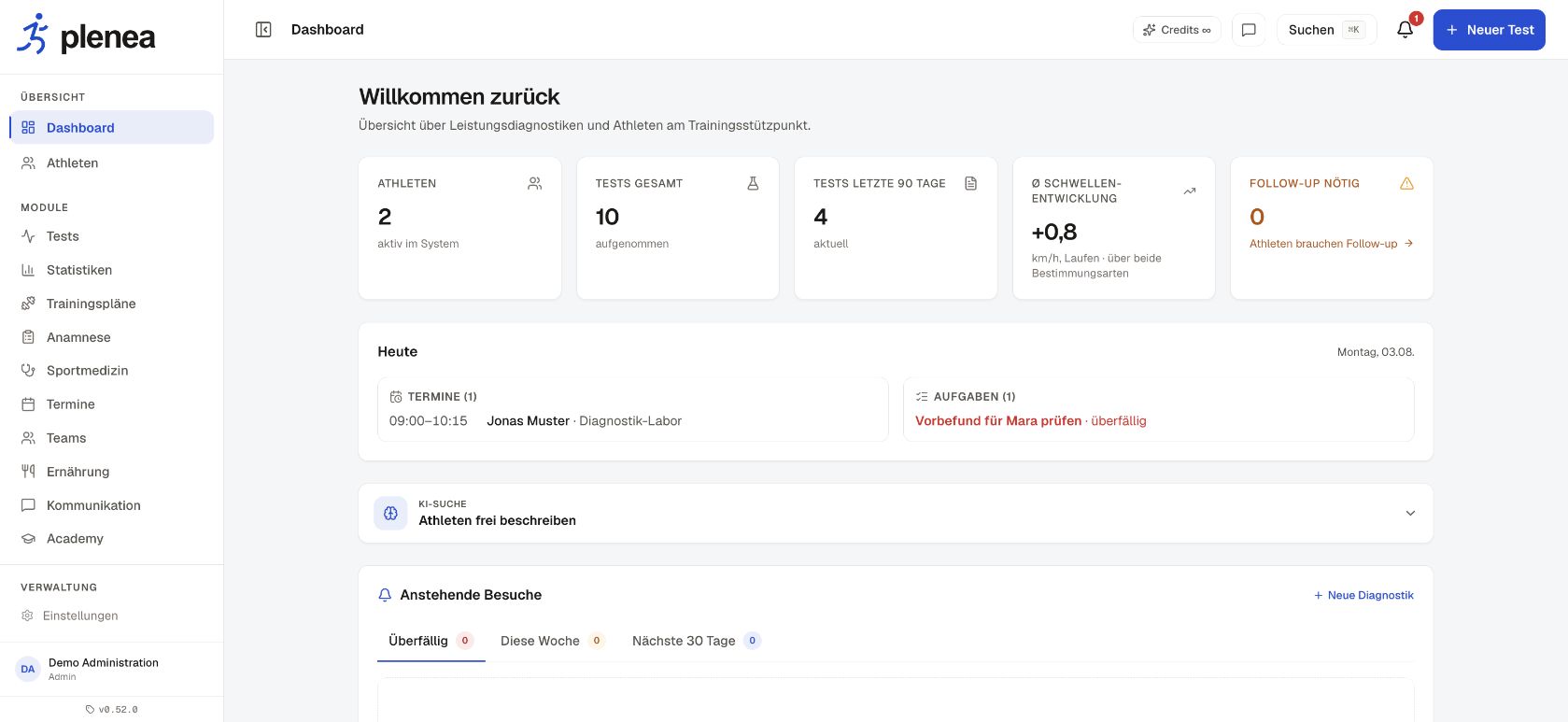Open Dashboard in sidebar
The height and width of the screenshot is (722, 1568).
pos(112,128)
